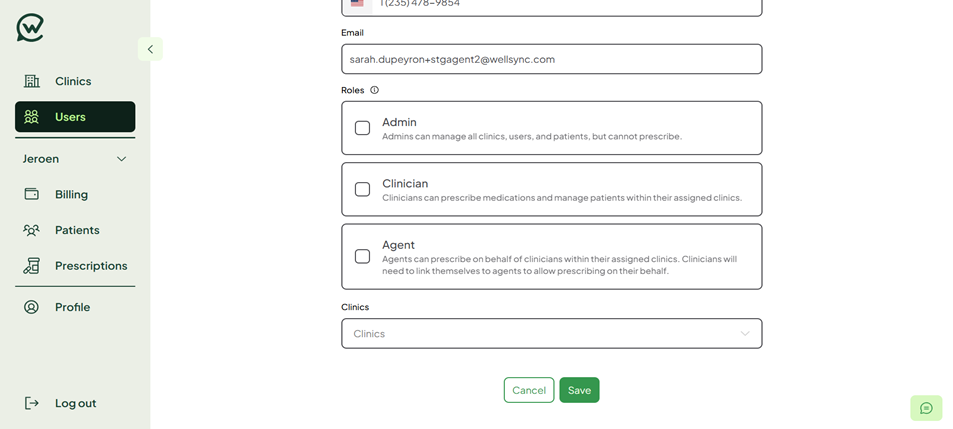
Task: Show the Roles info tooltip icon
Action: click(374, 90)
